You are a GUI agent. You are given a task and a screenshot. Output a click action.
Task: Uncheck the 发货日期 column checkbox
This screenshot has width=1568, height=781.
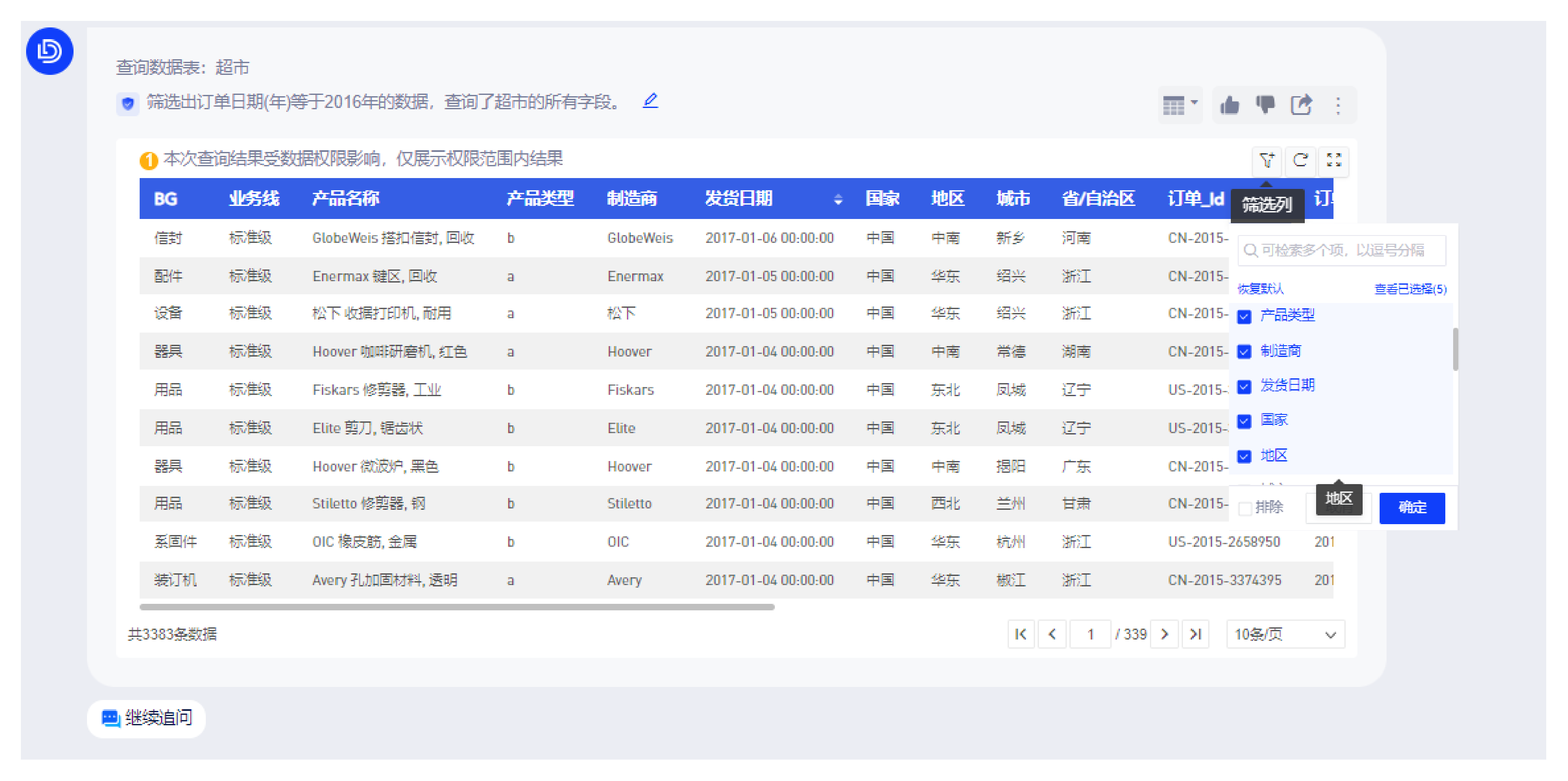click(x=1244, y=386)
